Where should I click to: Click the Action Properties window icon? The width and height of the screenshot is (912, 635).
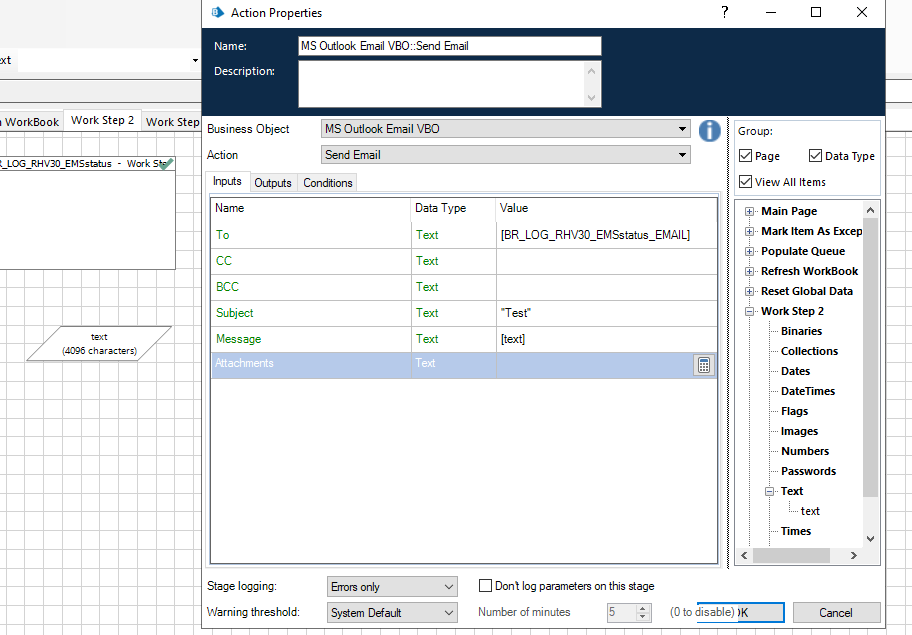tap(217, 13)
